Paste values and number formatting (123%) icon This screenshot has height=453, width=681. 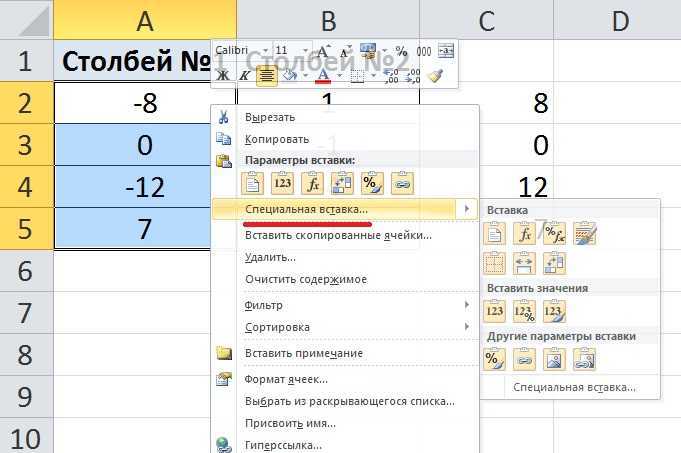click(524, 311)
